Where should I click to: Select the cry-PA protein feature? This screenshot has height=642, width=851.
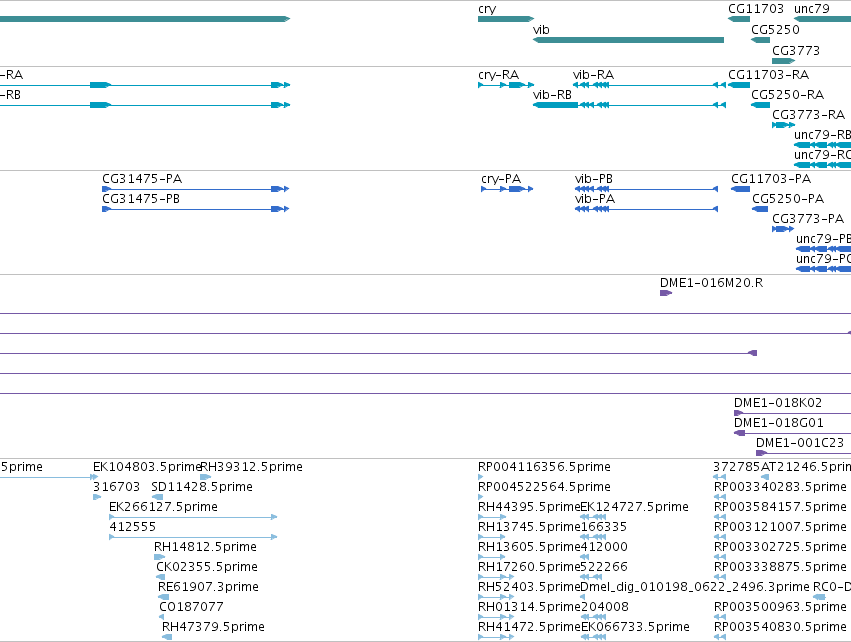(507, 189)
